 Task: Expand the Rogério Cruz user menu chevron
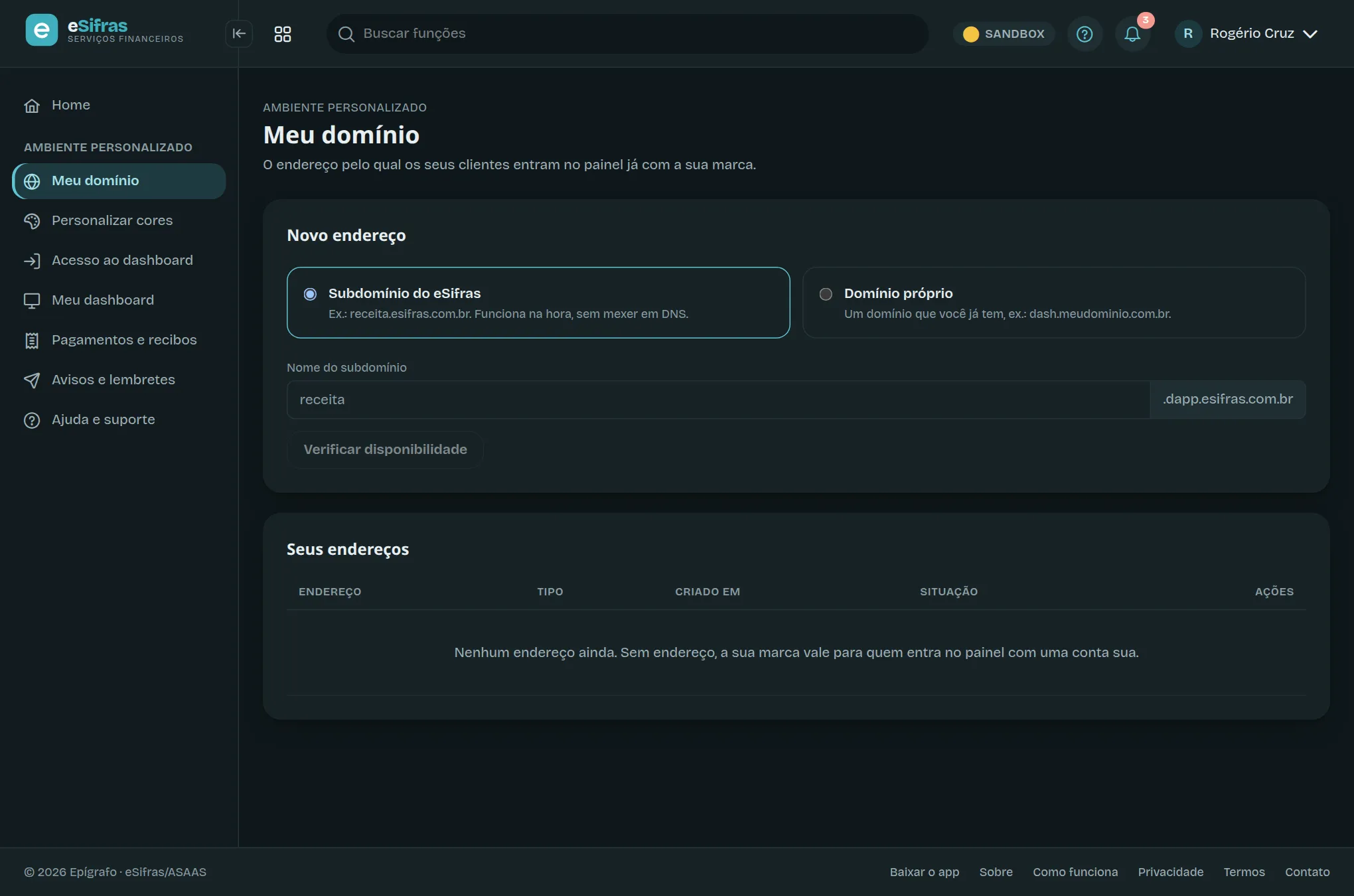click(x=1310, y=34)
